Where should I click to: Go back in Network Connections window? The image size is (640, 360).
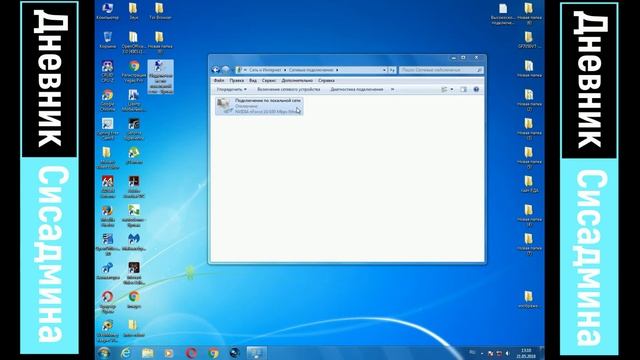(216, 70)
